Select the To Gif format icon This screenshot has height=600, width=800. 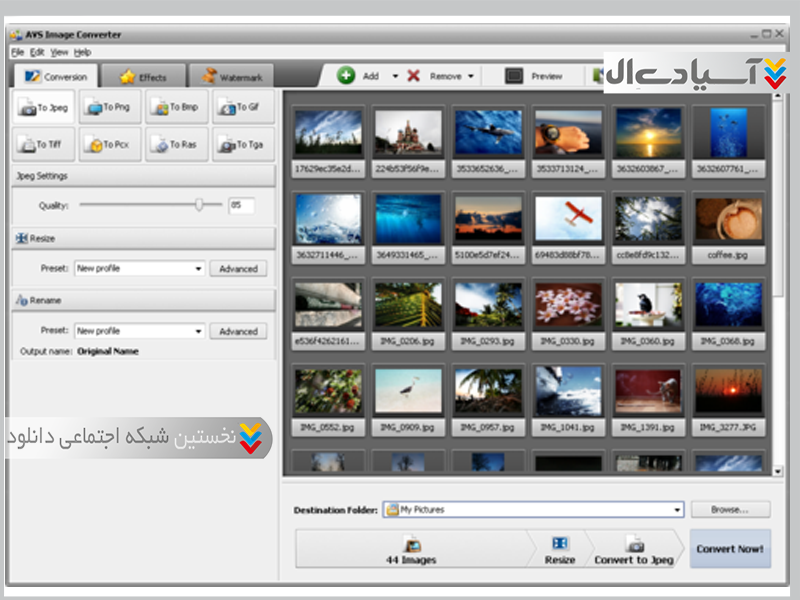pos(227,107)
